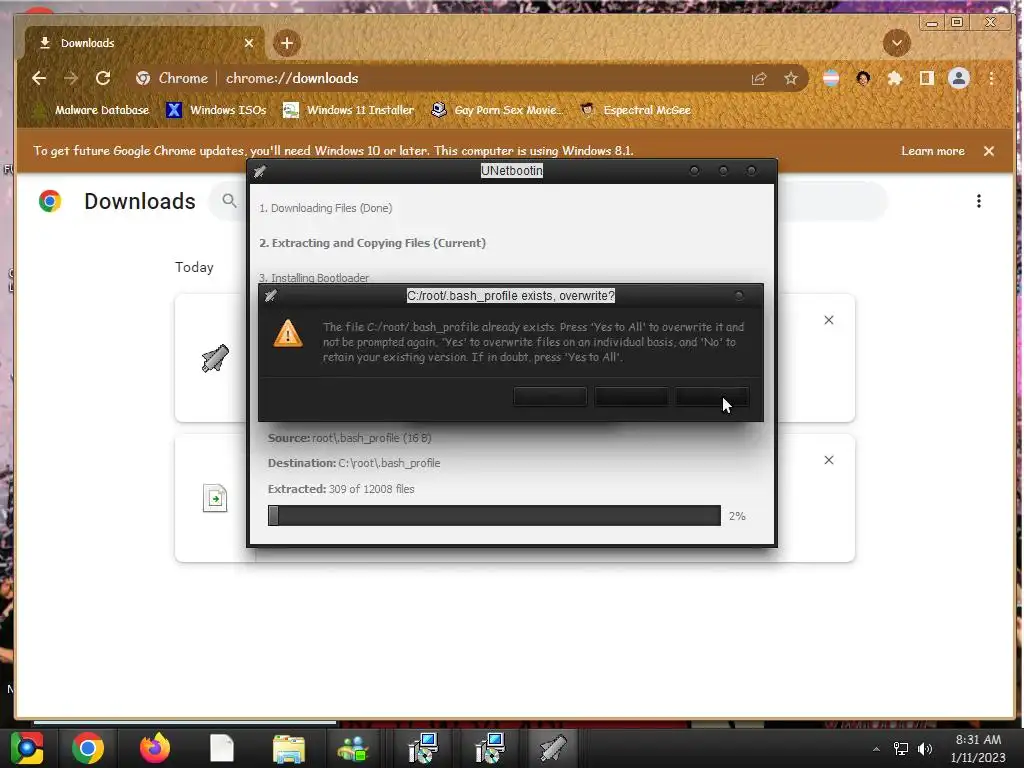Click the Source root\.bash_profile line
The width and height of the screenshot is (1024, 768).
349,438
